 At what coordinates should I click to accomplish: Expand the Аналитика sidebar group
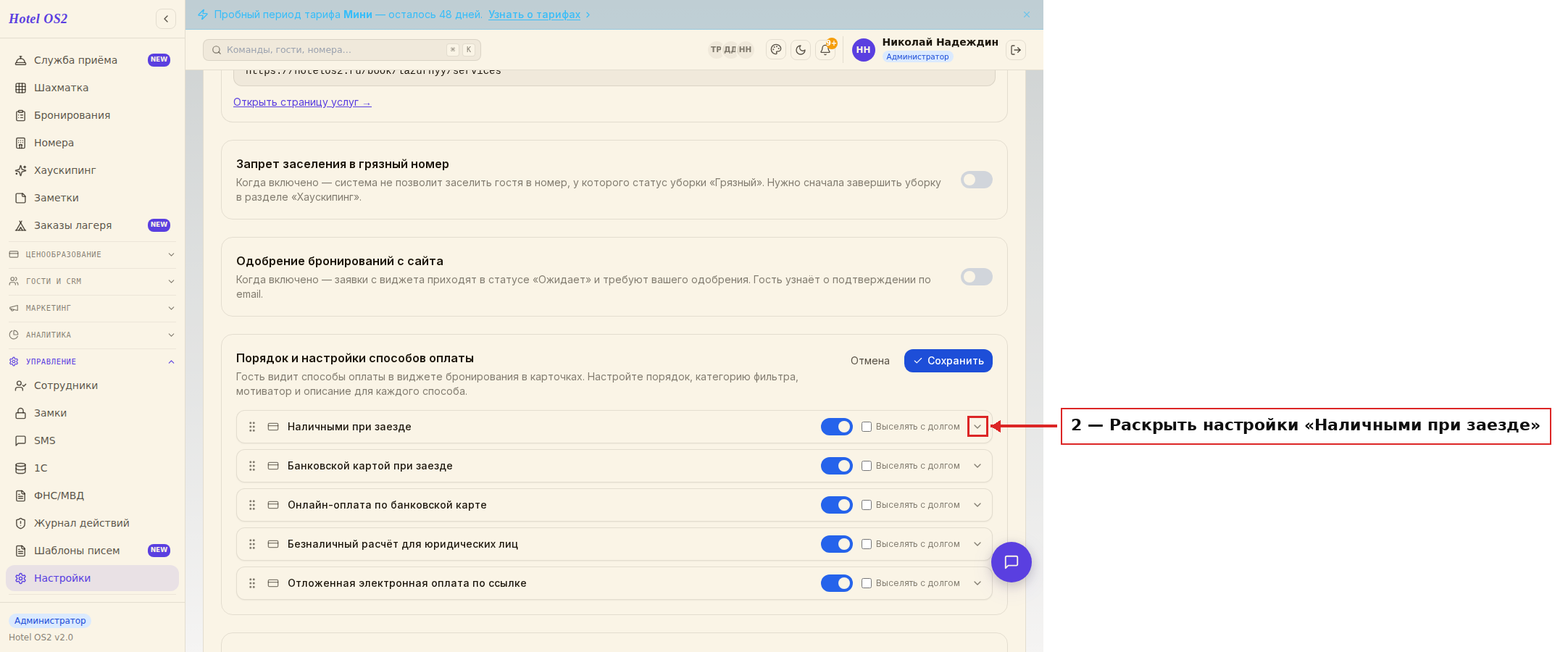click(x=92, y=335)
